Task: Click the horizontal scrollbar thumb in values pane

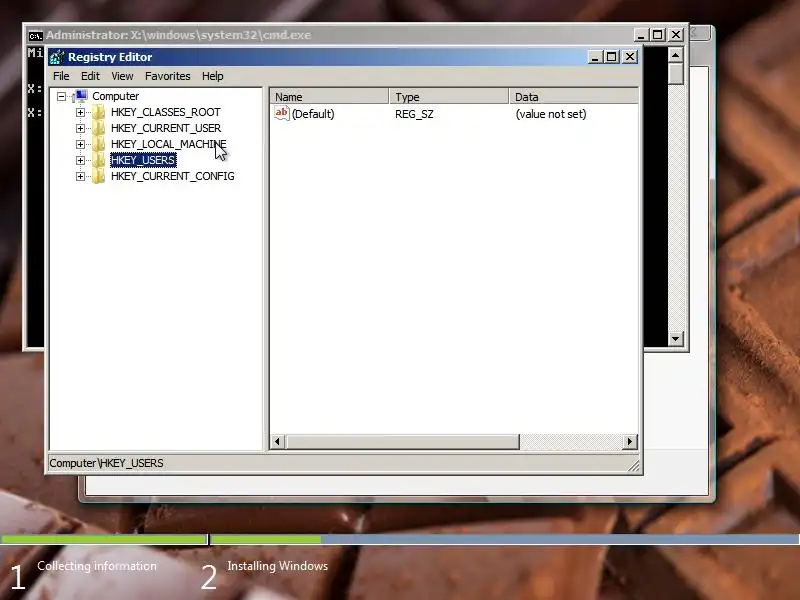Action: coord(403,441)
